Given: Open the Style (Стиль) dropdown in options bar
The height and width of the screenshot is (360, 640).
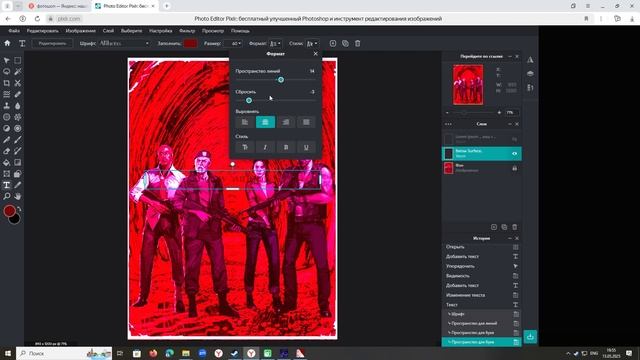Looking at the screenshot, I should (x=312, y=43).
